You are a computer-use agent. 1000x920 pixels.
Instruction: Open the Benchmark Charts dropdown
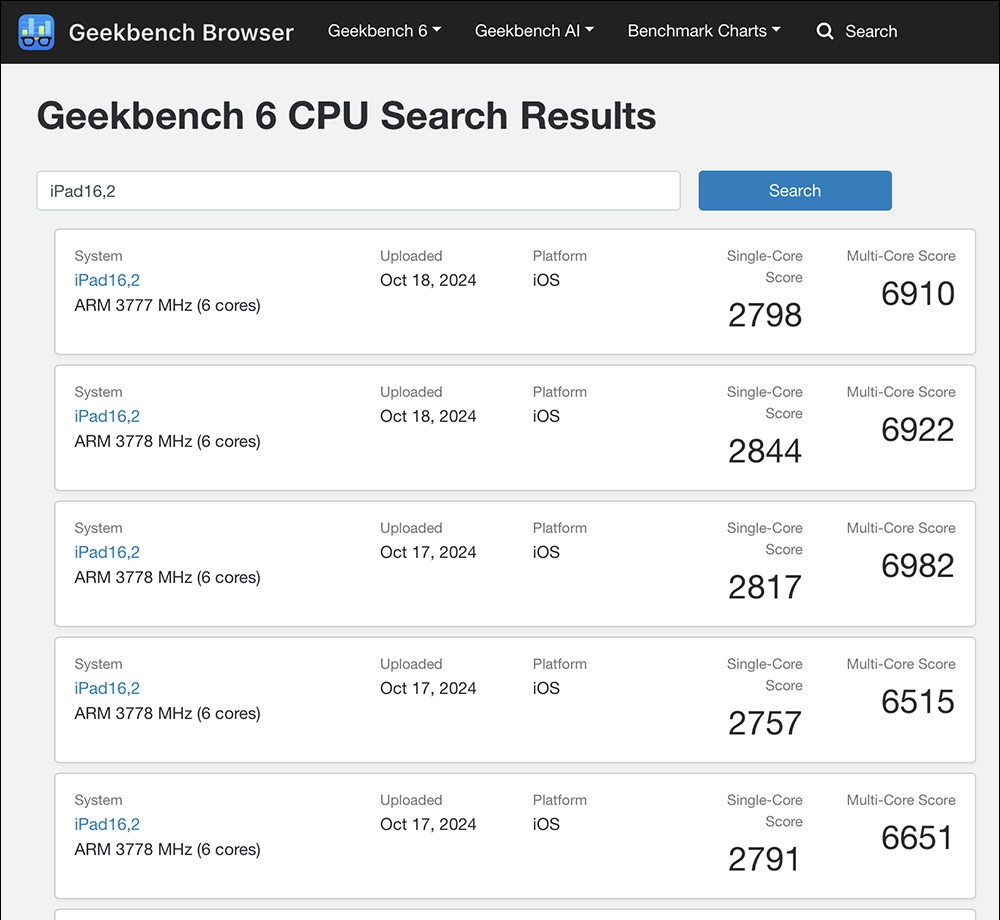(703, 31)
